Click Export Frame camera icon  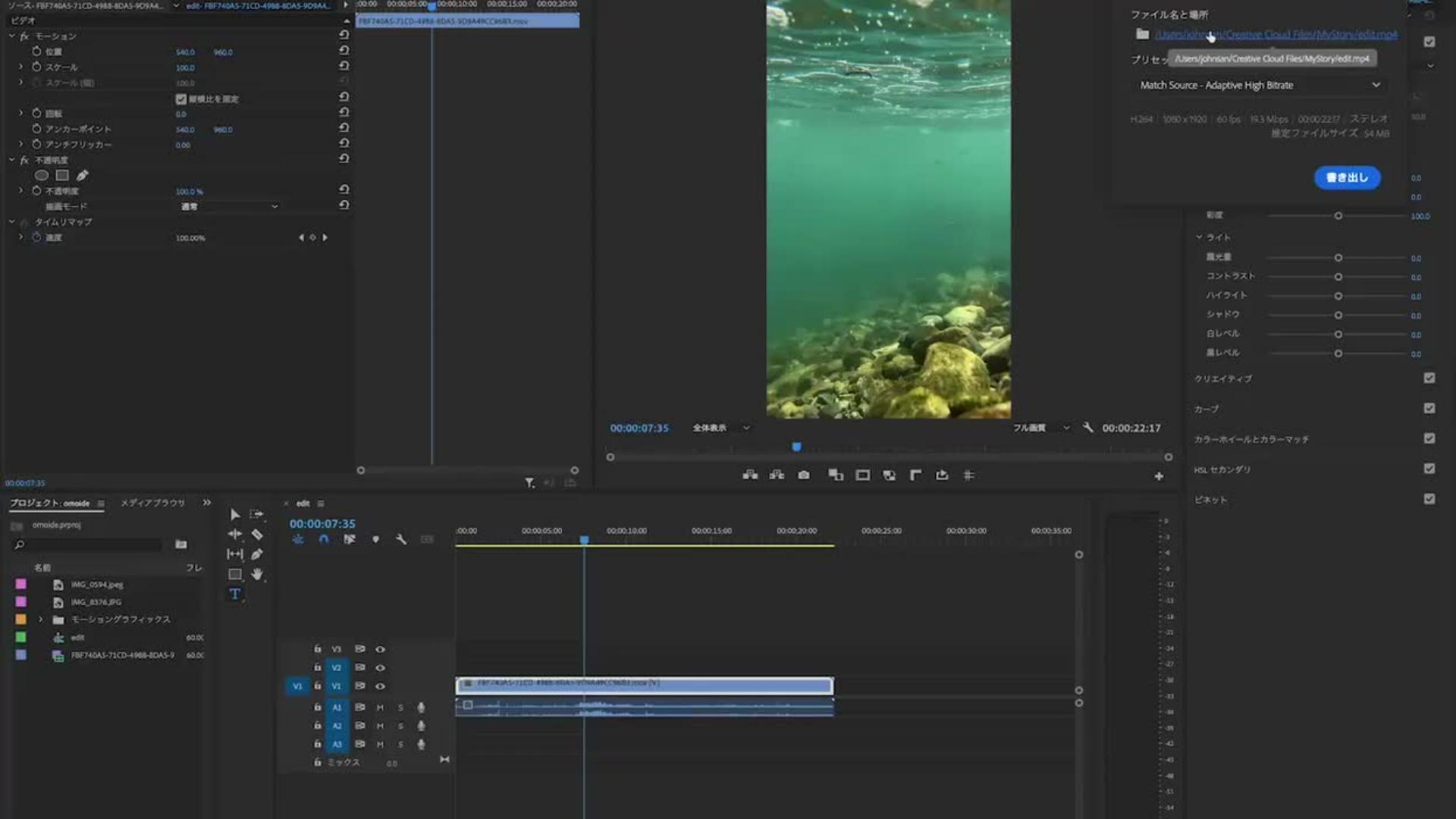coord(804,475)
